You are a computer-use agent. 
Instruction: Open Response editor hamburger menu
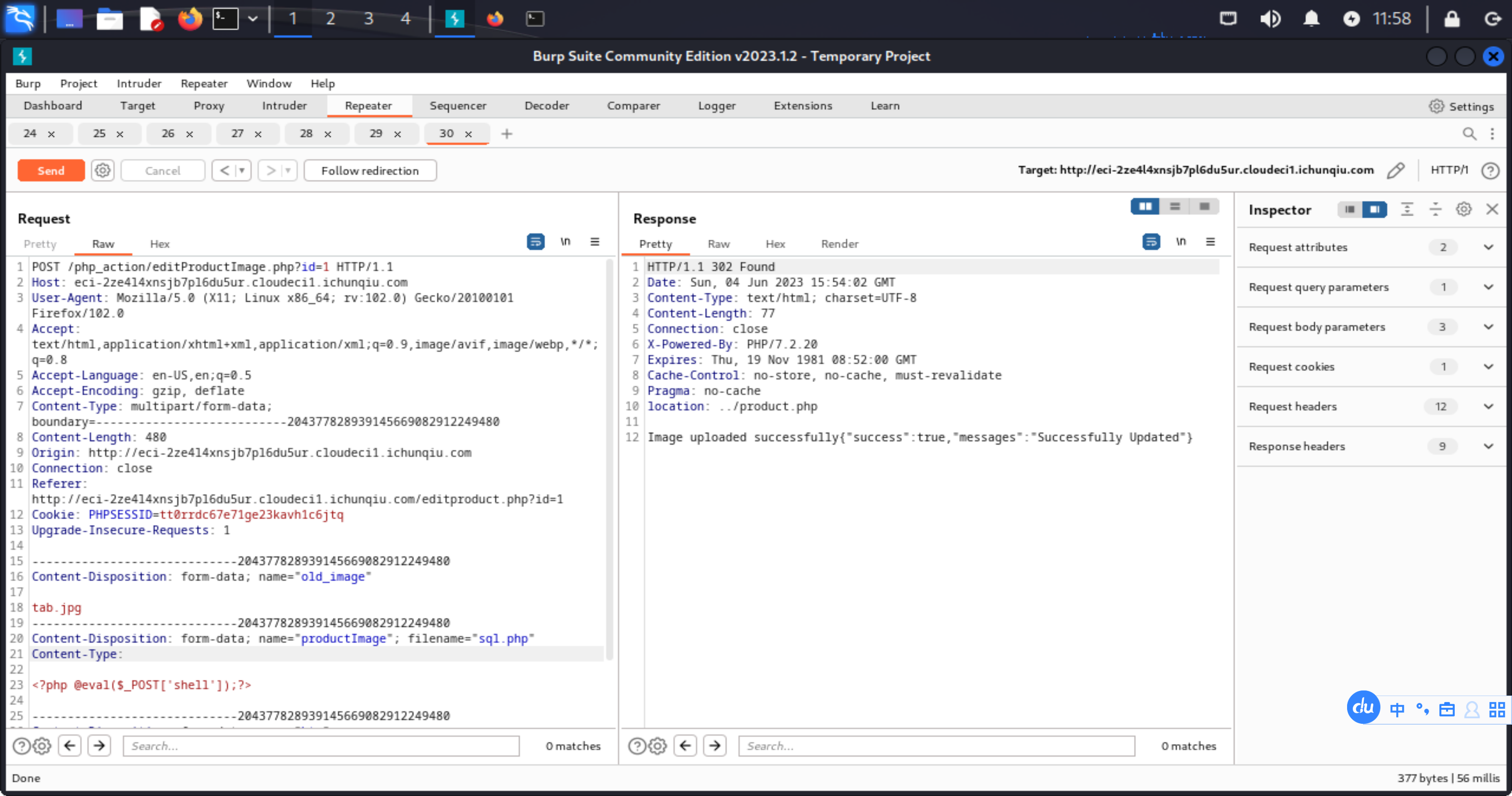(1210, 241)
